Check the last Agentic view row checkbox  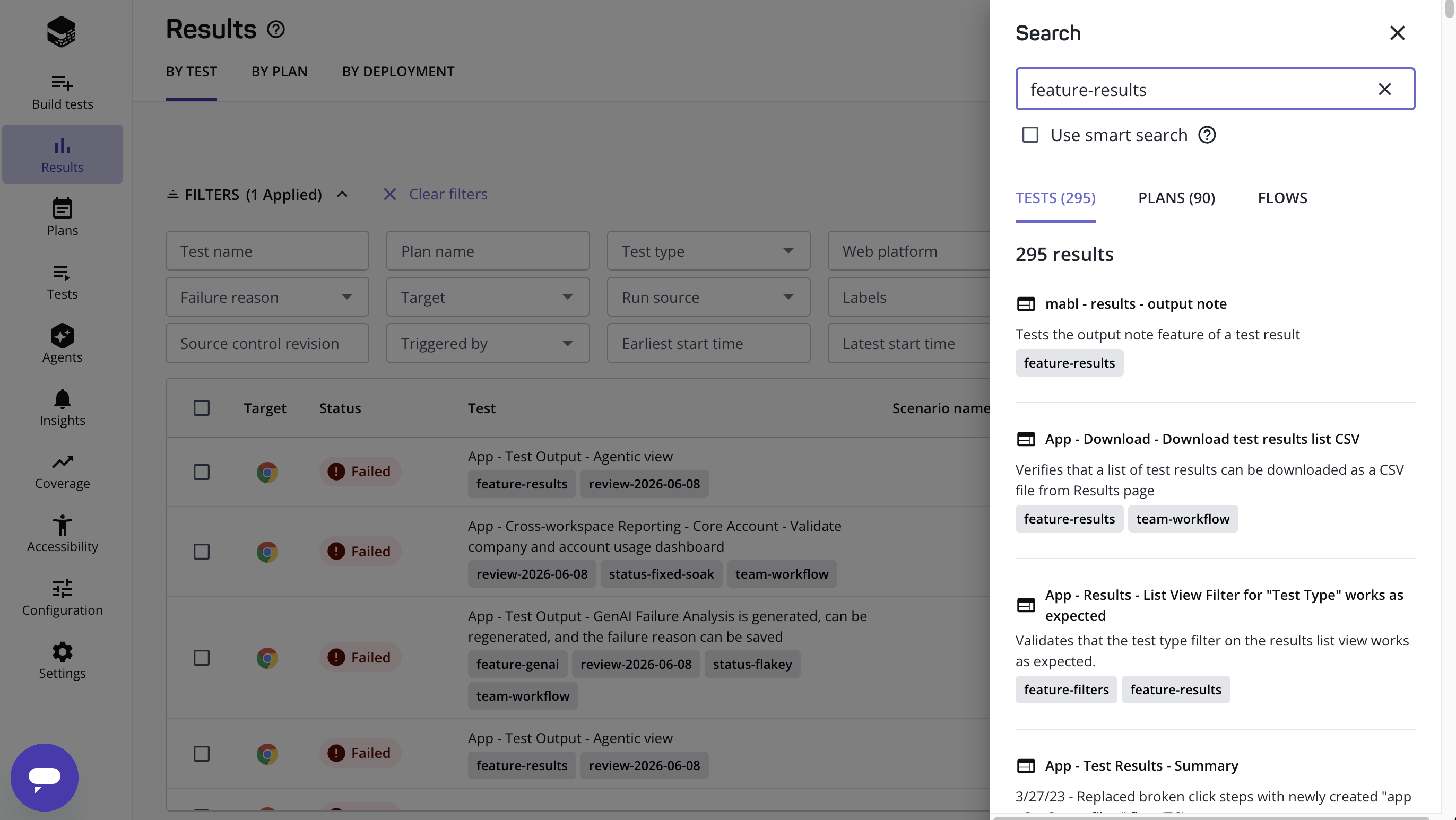pos(201,753)
